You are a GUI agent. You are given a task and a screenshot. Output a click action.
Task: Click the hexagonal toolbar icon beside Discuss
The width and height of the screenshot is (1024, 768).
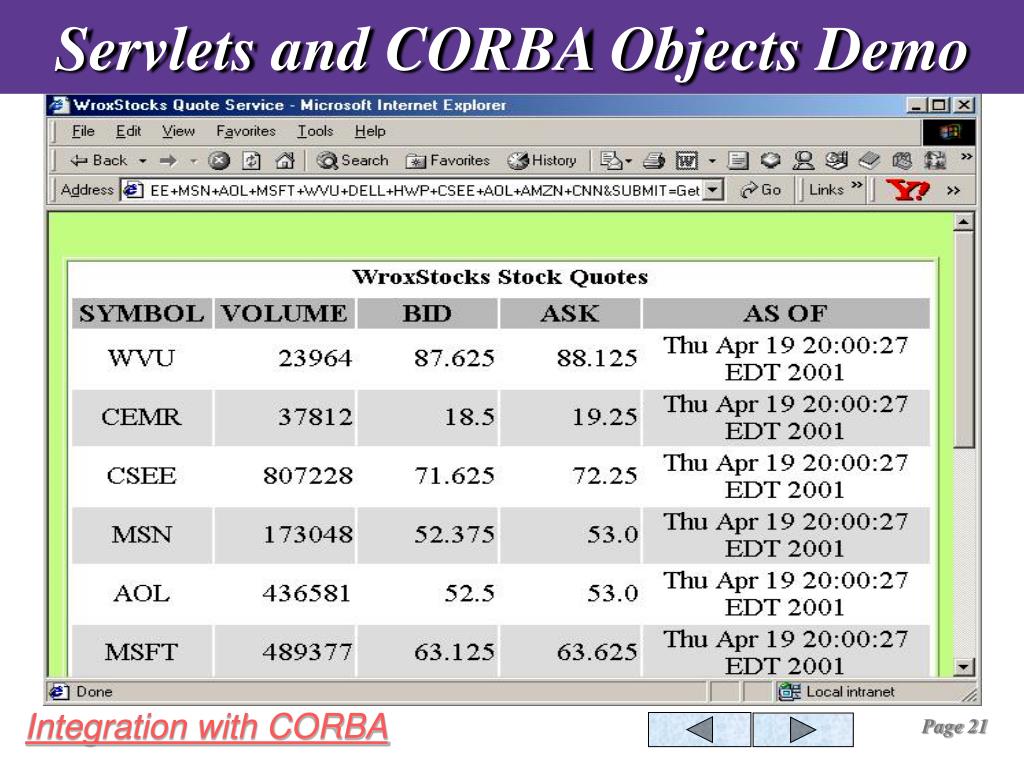(x=771, y=161)
